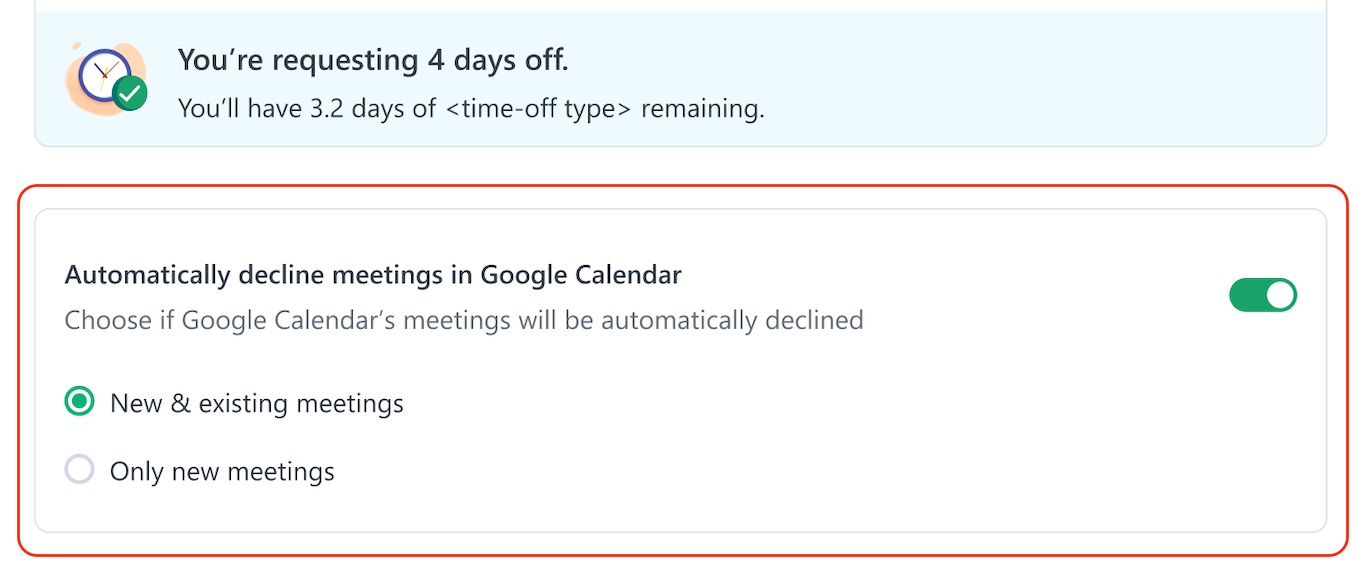Click the clock hands inside the clock illustration
The width and height of the screenshot is (1369, 587).
pos(100,72)
